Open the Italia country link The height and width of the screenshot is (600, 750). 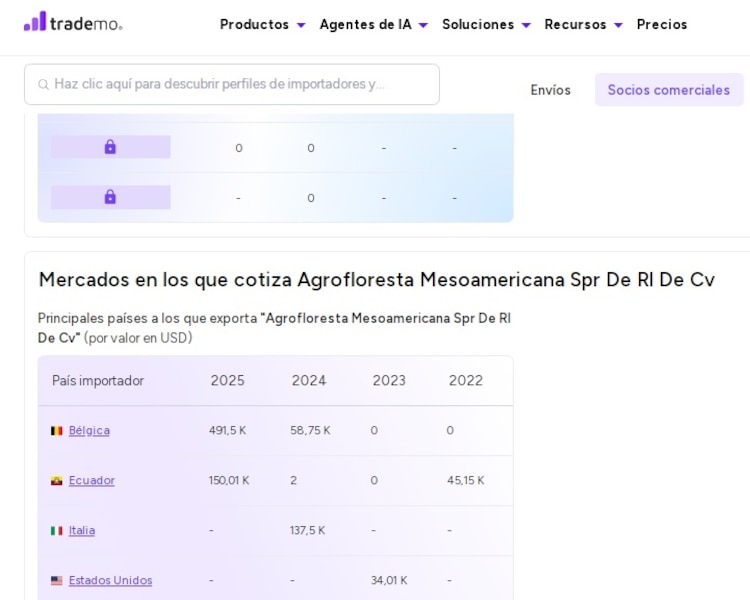81,530
